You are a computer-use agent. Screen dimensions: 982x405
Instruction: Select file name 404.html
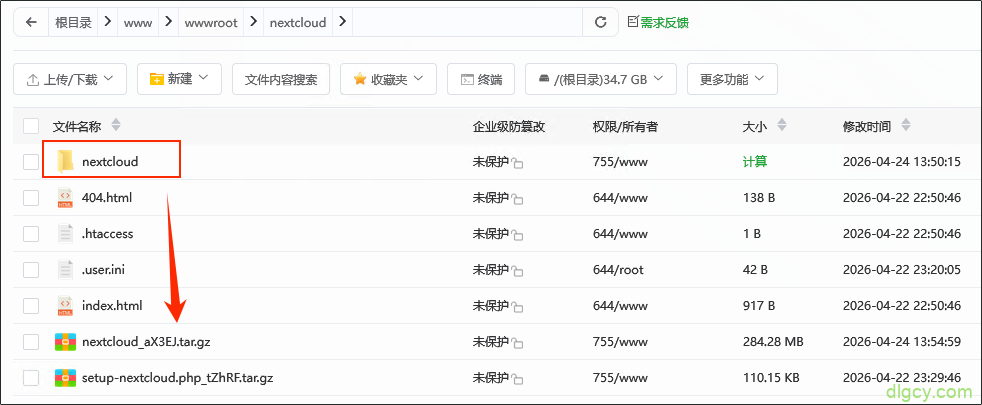click(x=107, y=198)
